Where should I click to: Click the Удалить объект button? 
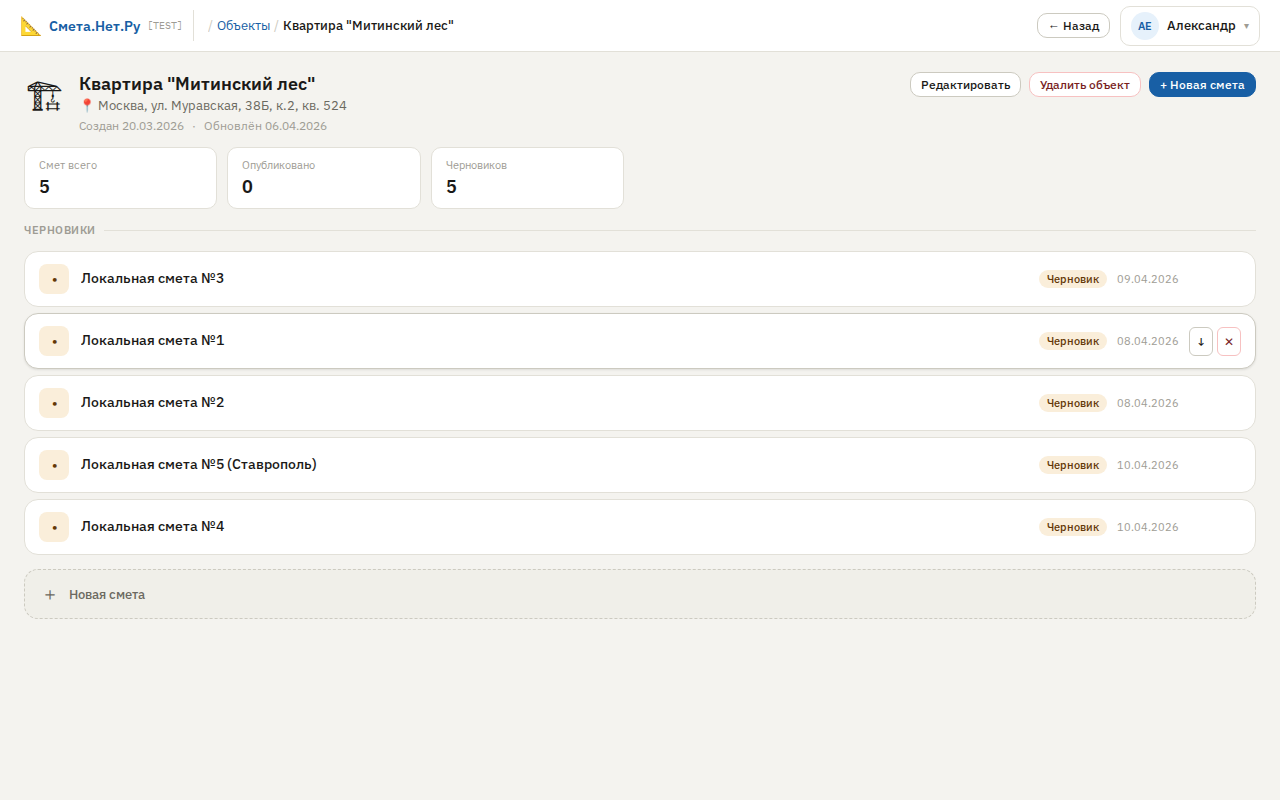pyautogui.click(x=1084, y=85)
